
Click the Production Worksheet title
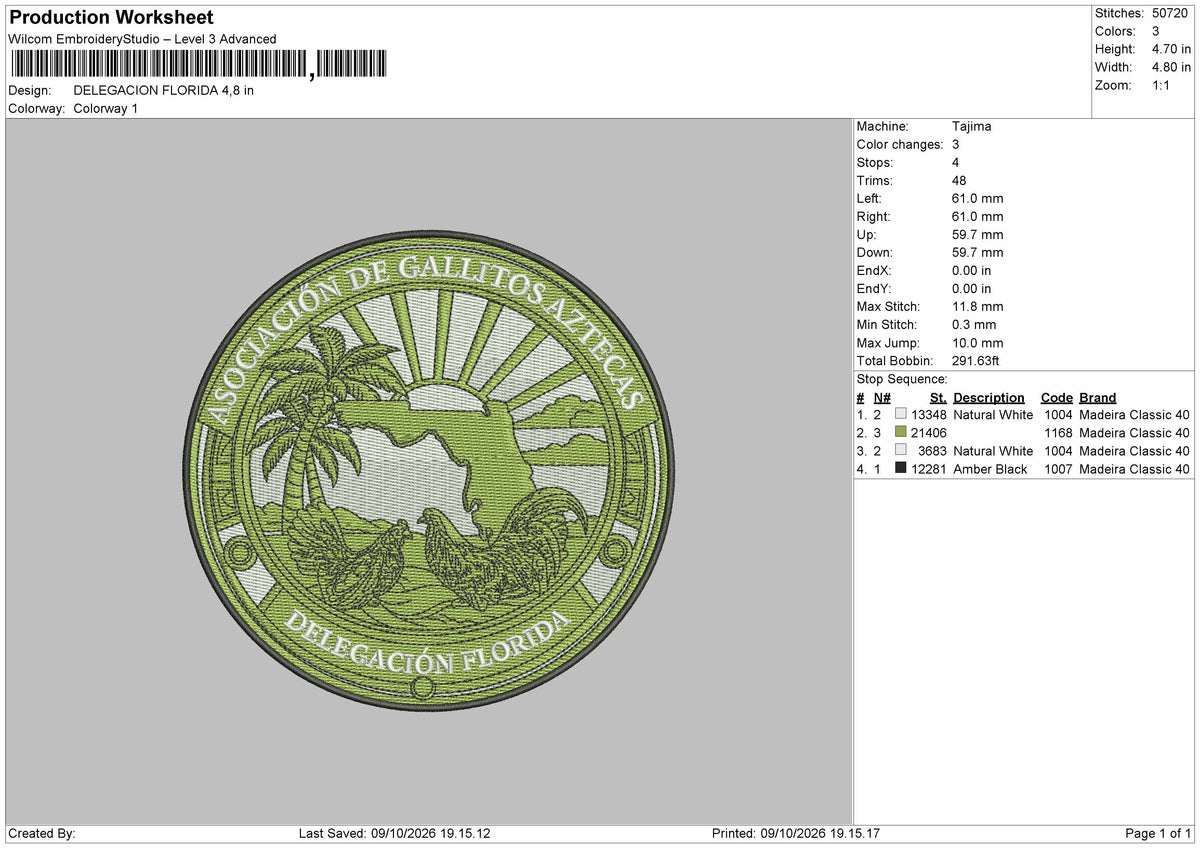point(111,18)
